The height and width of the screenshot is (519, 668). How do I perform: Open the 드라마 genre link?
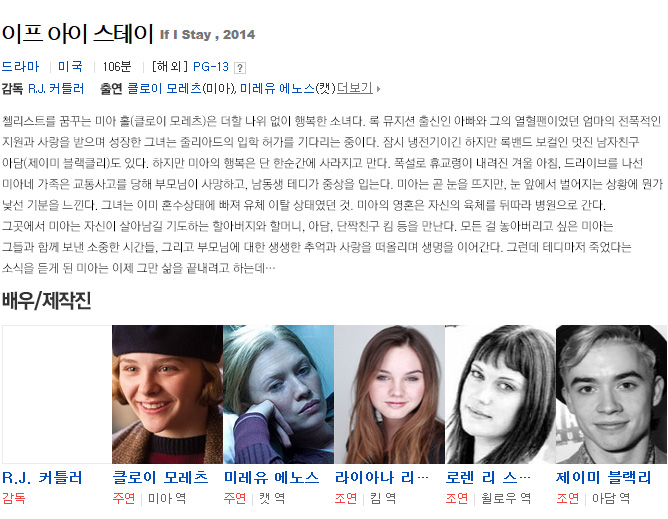click(x=20, y=66)
